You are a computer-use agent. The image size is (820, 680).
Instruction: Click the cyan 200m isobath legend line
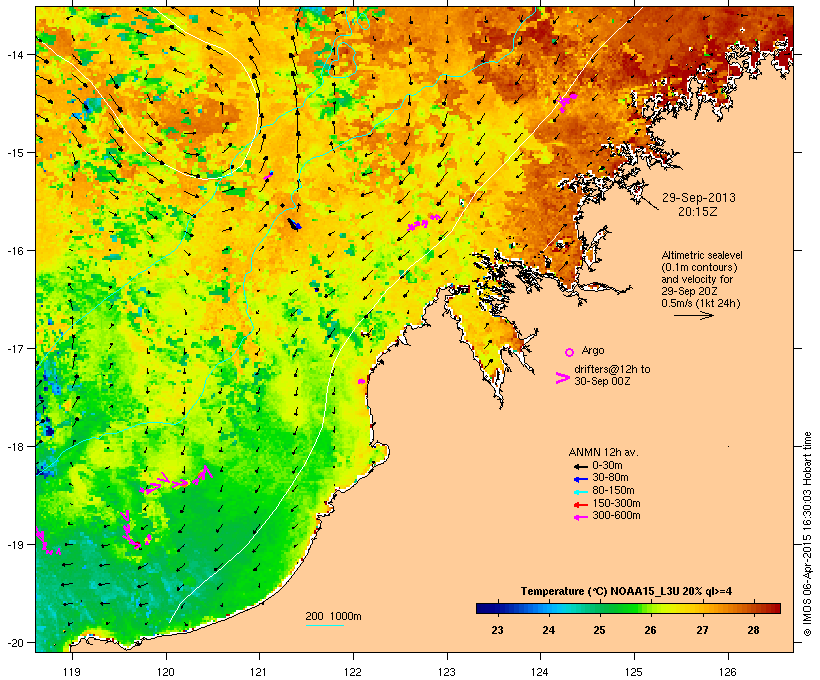pyautogui.click(x=324, y=625)
